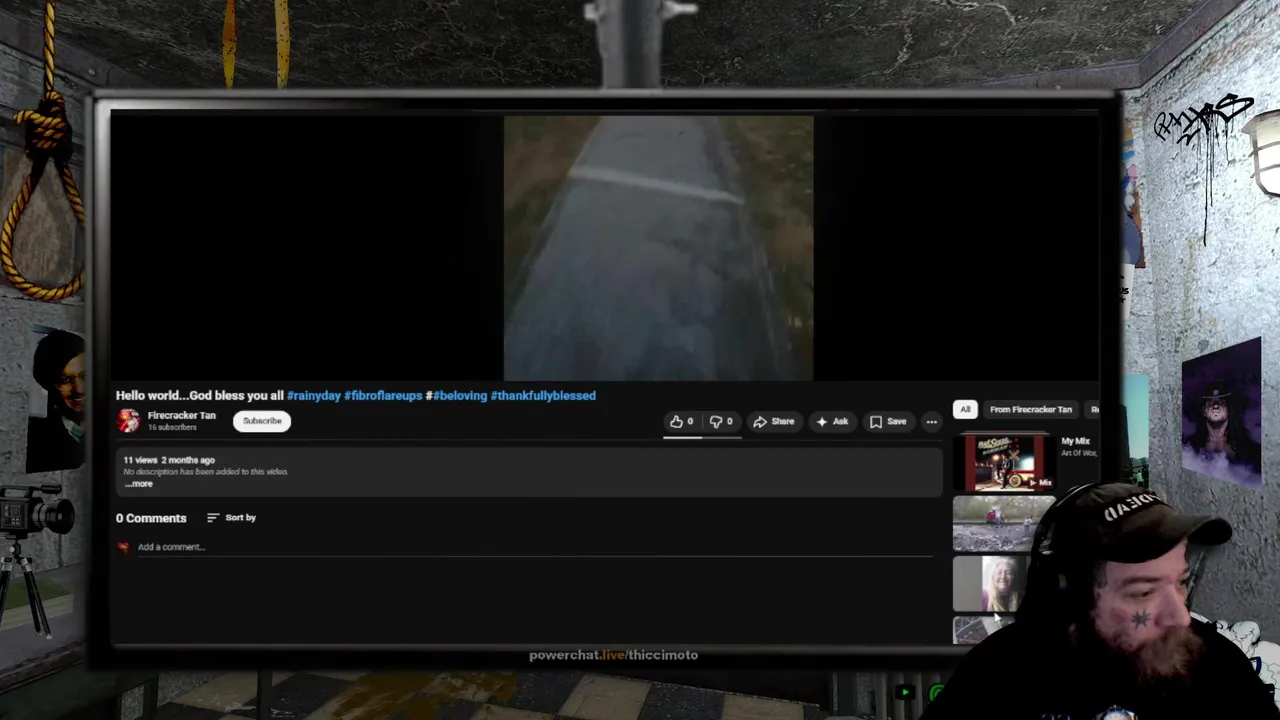Click the partially visible chip after From Firecracker Tan

[x=1093, y=409]
